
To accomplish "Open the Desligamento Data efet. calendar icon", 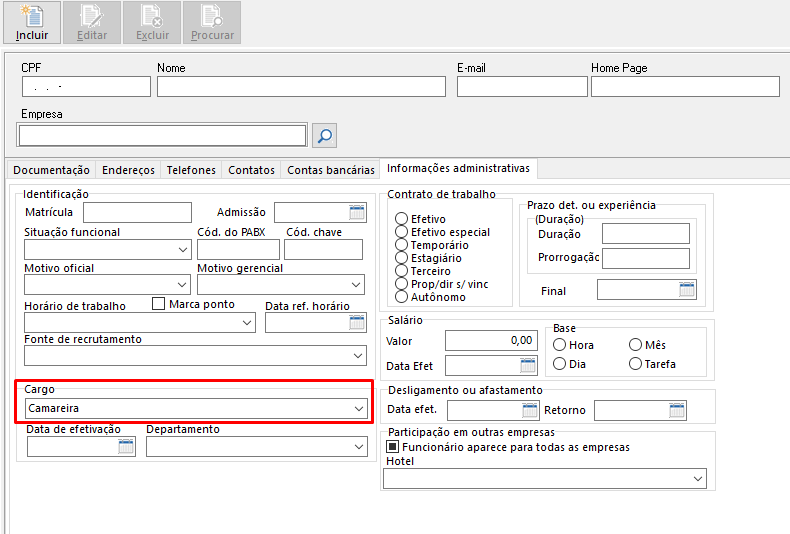I will (530, 410).
